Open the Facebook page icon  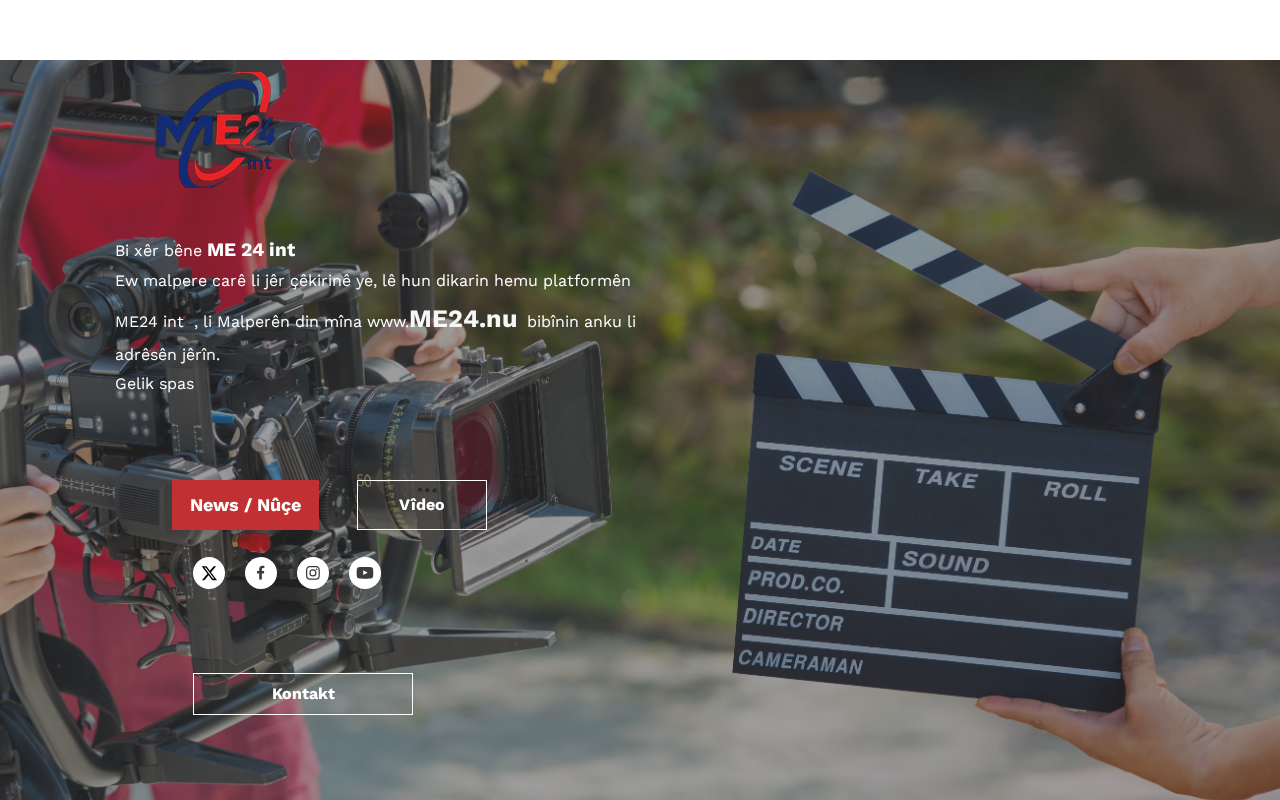pos(261,573)
